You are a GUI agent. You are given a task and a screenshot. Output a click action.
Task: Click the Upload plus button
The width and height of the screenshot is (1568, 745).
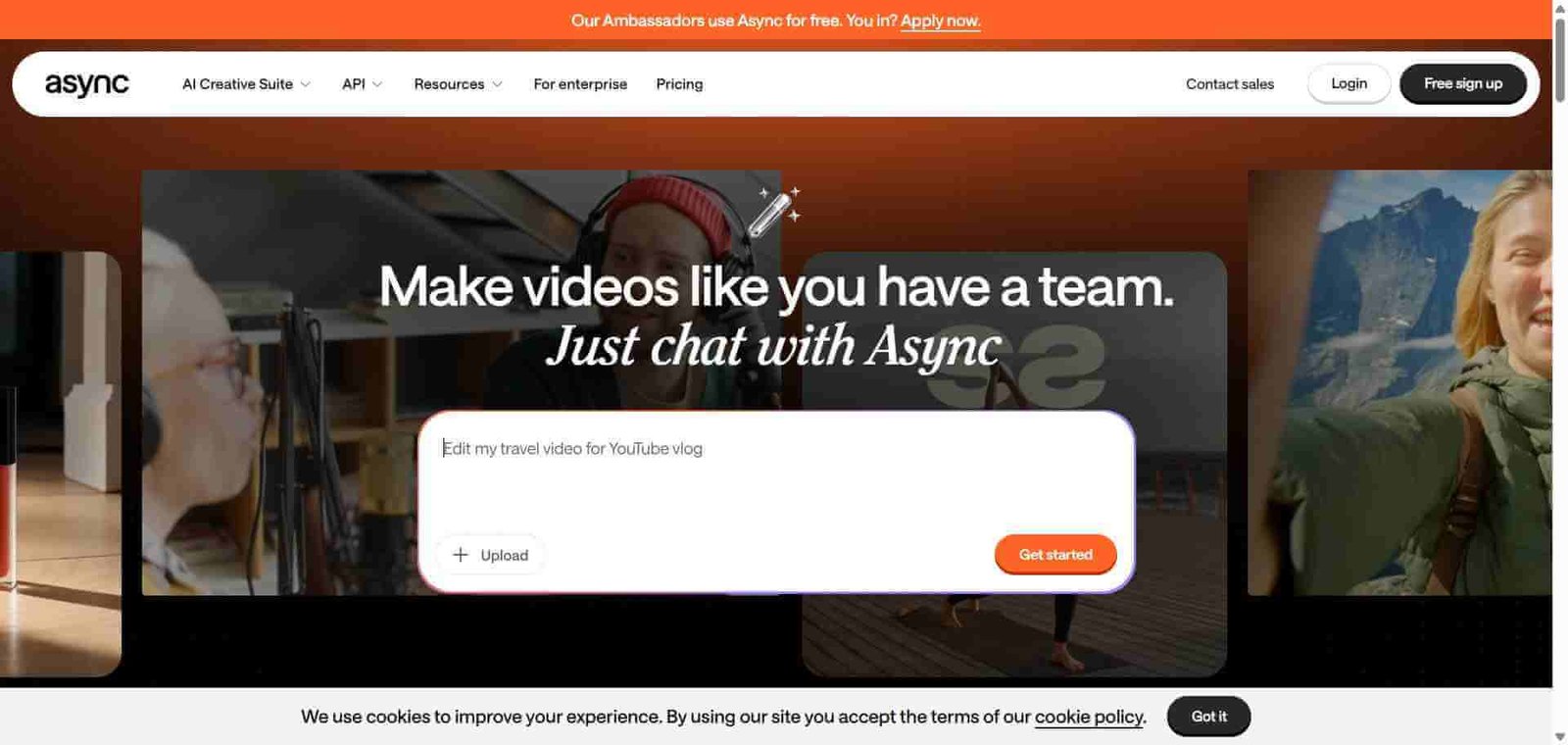490,555
